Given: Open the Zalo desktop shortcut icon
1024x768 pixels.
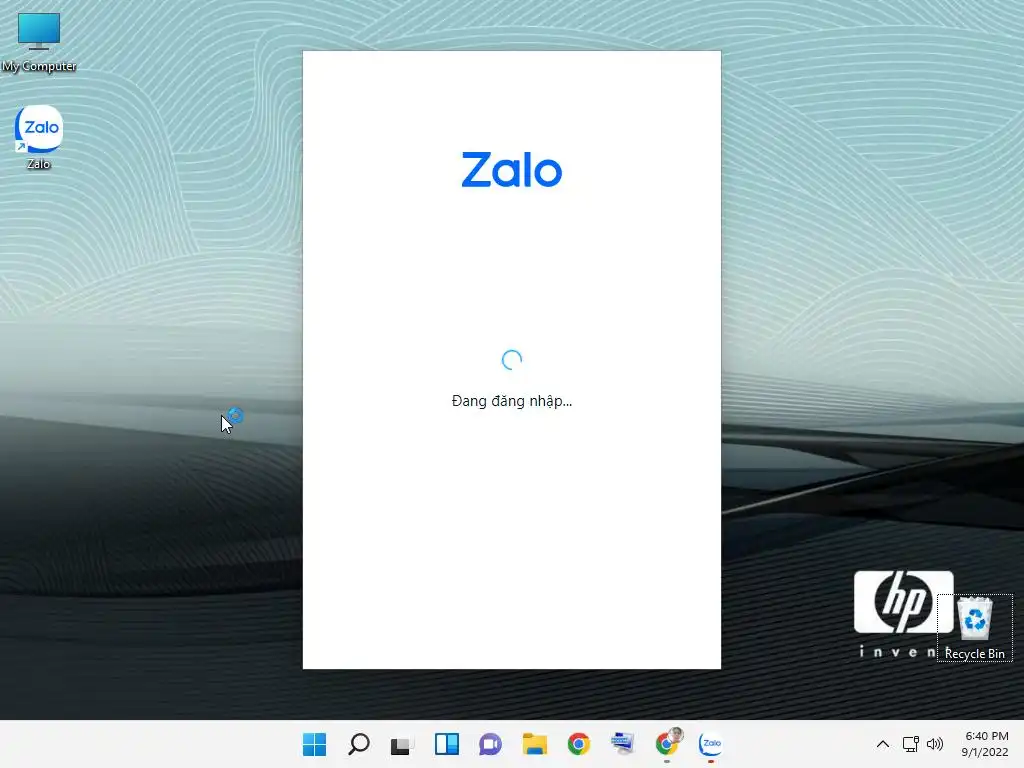Looking at the screenshot, I should [39, 136].
